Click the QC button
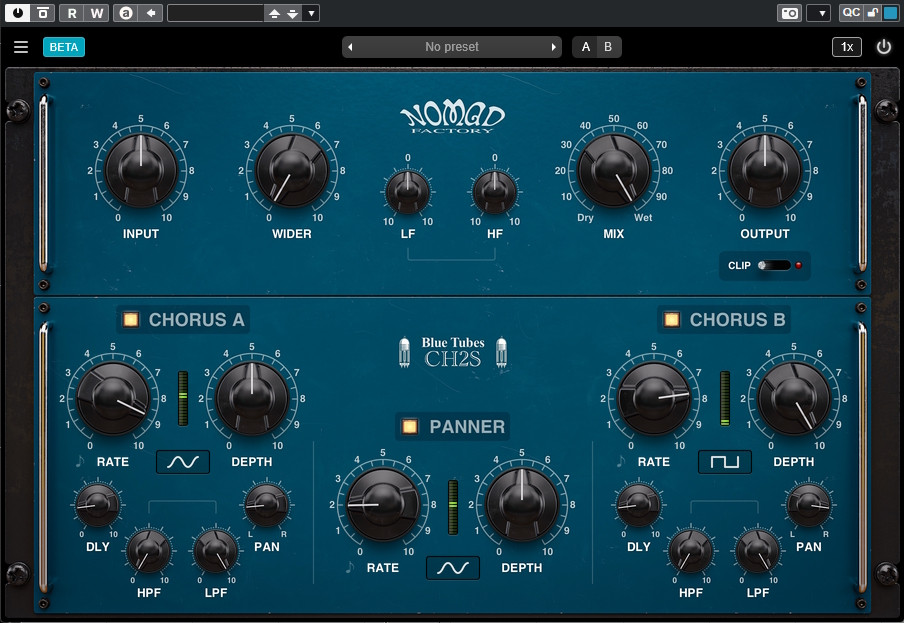Screen dimensions: 904x623 tap(850, 13)
